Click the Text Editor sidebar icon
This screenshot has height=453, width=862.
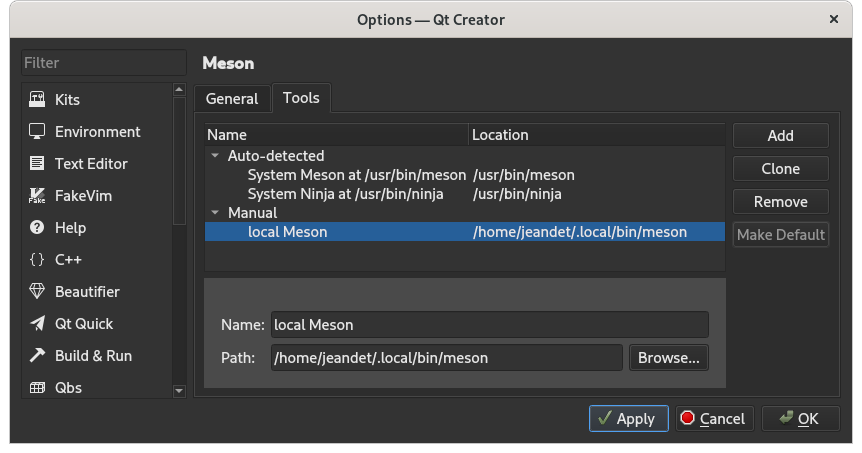click(37, 164)
